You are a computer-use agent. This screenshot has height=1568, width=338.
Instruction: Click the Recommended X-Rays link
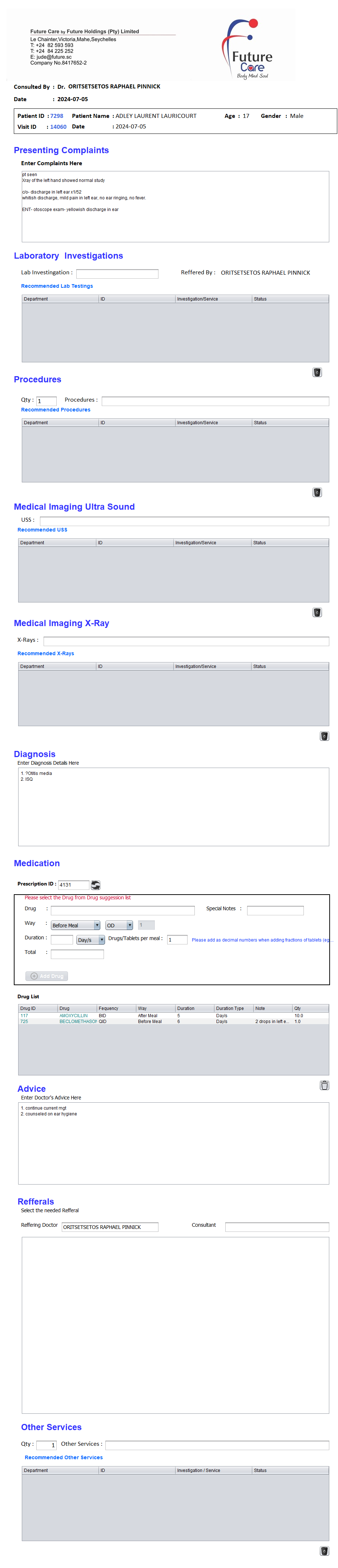(45, 654)
